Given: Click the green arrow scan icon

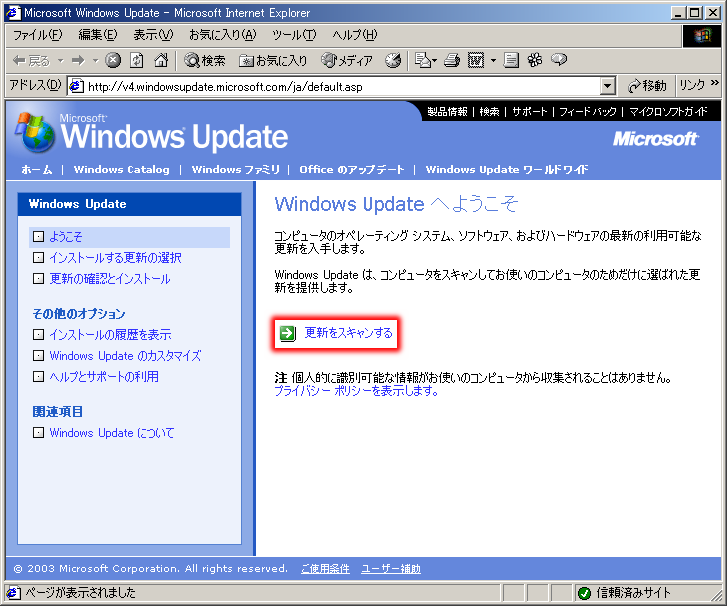Looking at the screenshot, I should click(287, 333).
